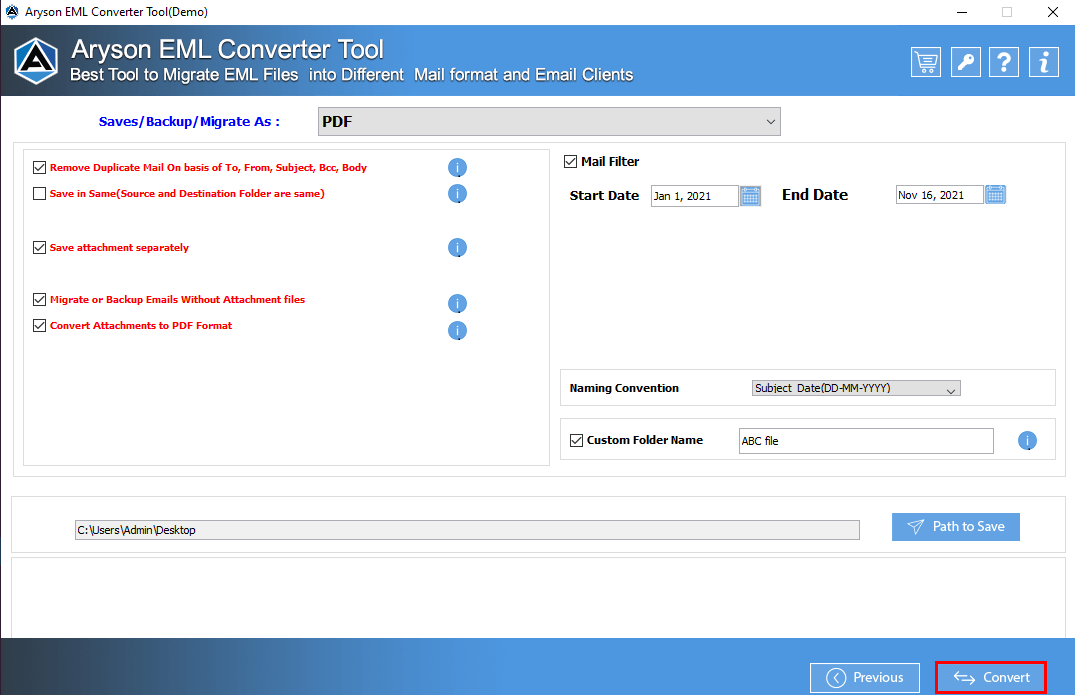Toggle the Mail Filter checkbox
The height and width of the screenshot is (695, 1075).
click(x=570, y=162)
